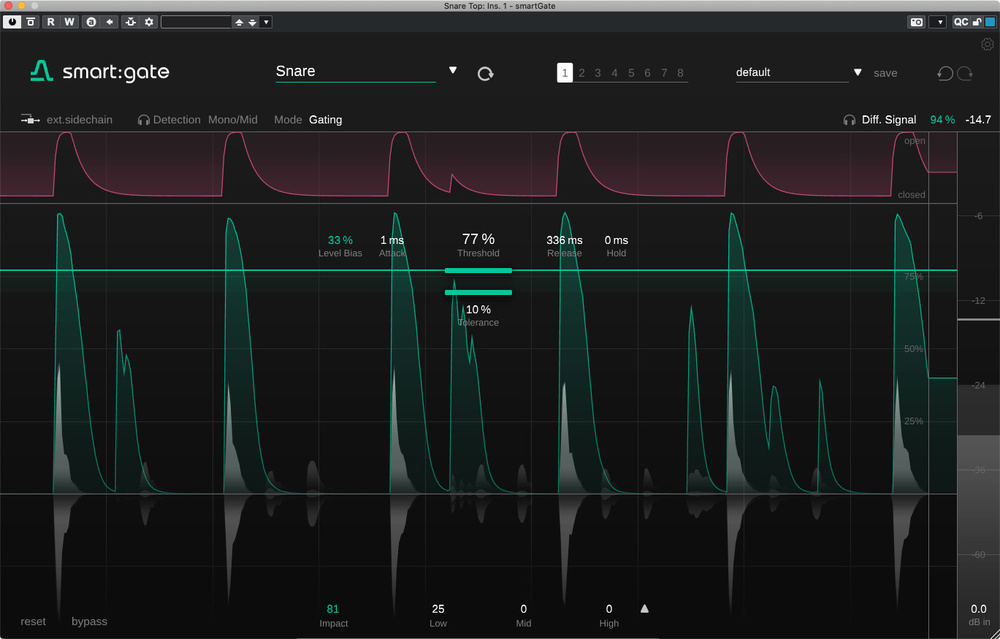
Task: Click the QC quick controls button
Action: pyautogui.click(x=960, y=22)
